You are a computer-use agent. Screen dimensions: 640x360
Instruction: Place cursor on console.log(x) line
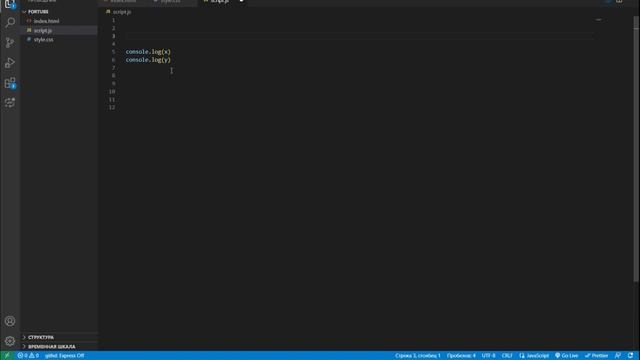pos(148,52)
